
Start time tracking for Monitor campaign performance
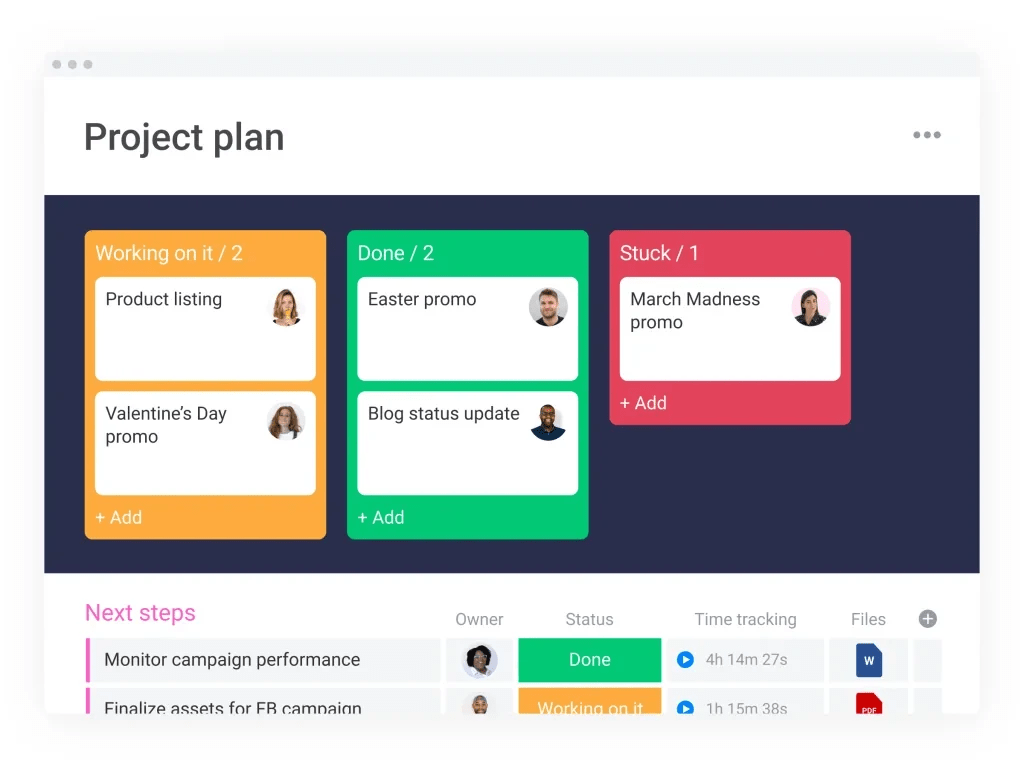coord(685,660)
